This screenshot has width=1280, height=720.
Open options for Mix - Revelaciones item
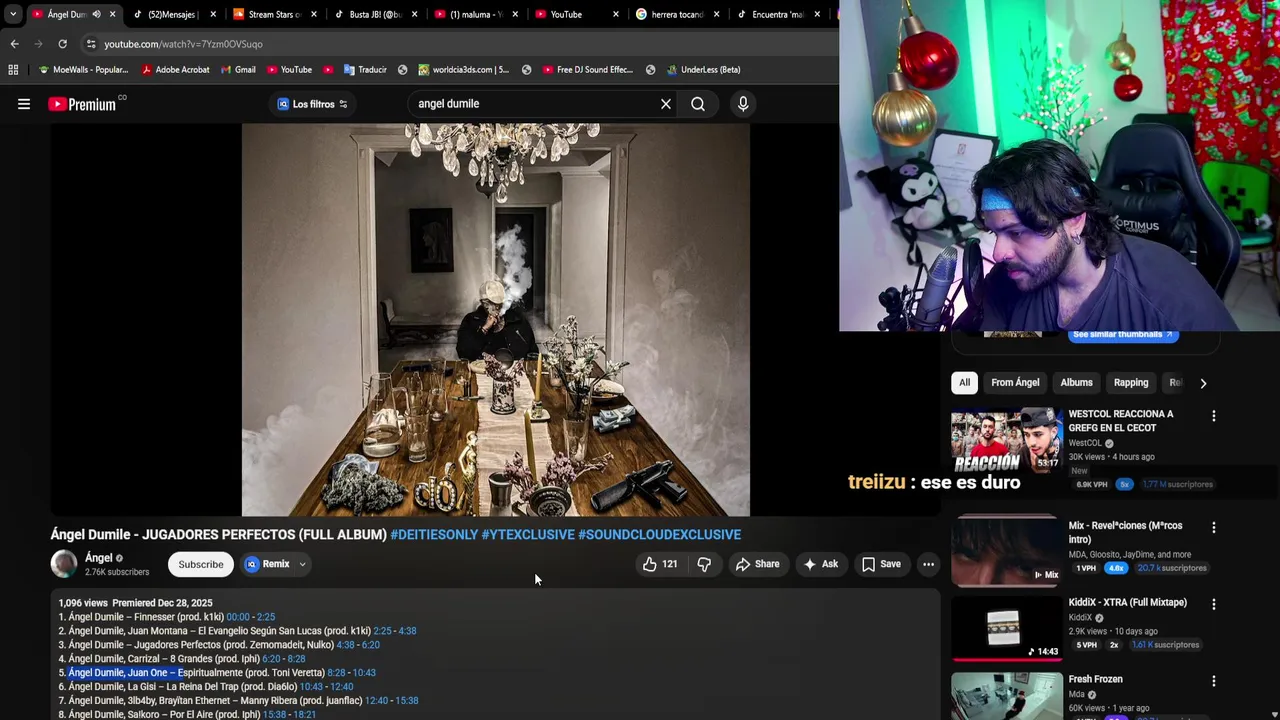pos(1214,527)
